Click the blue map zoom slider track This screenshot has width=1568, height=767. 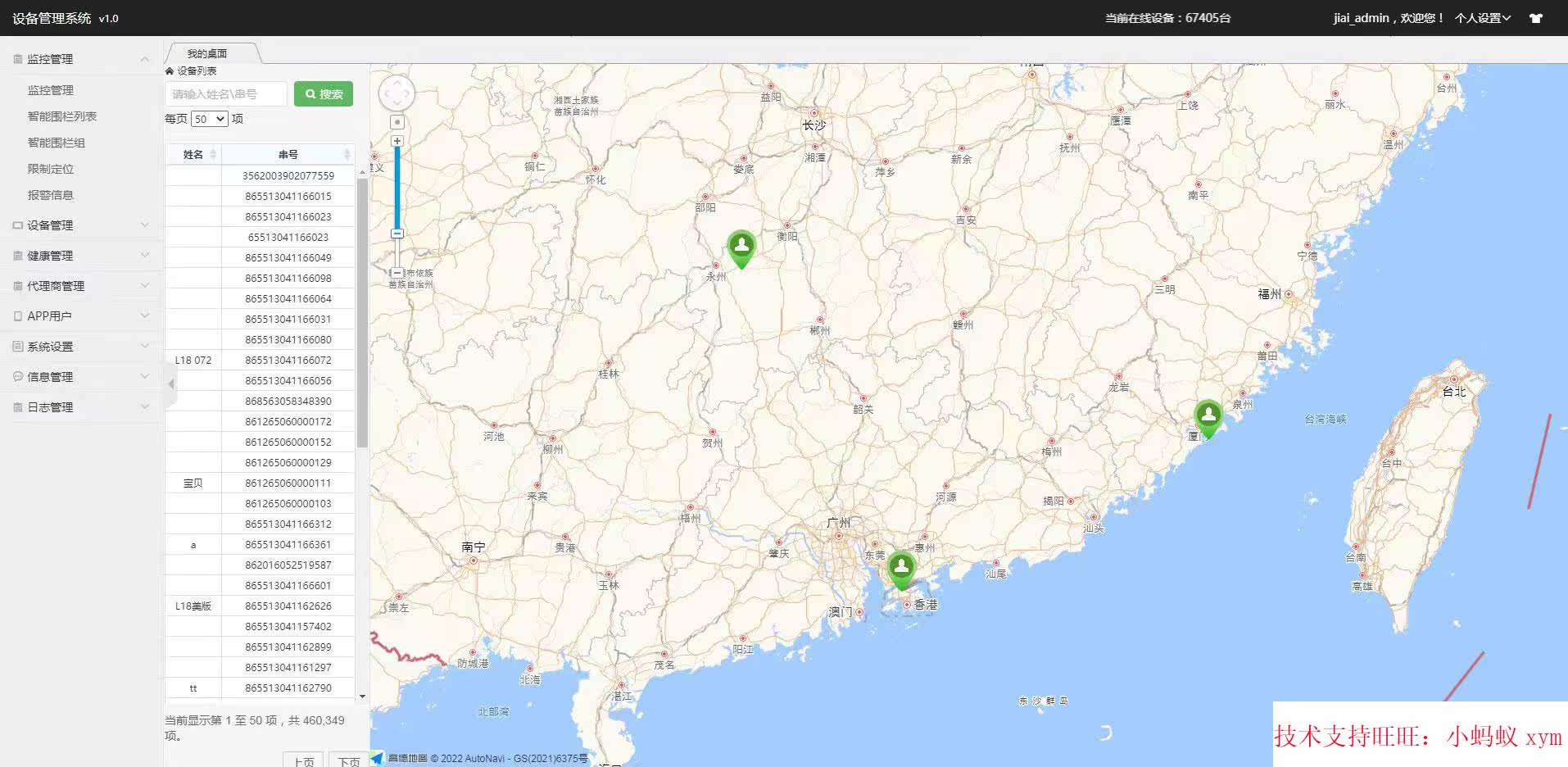pos(397,188)
